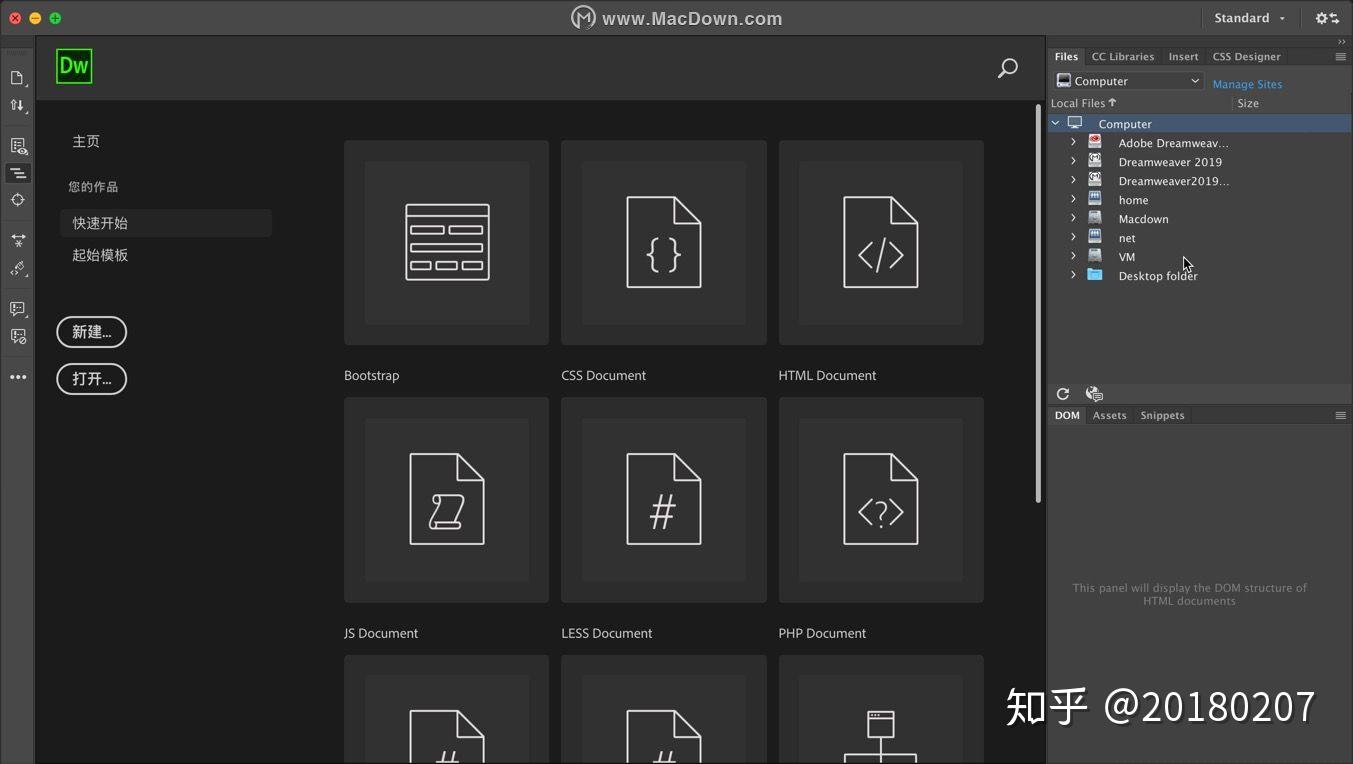Select the Bootstrap template thumbnail
This screenshot has height=764, width=1353.
[446, 242]
